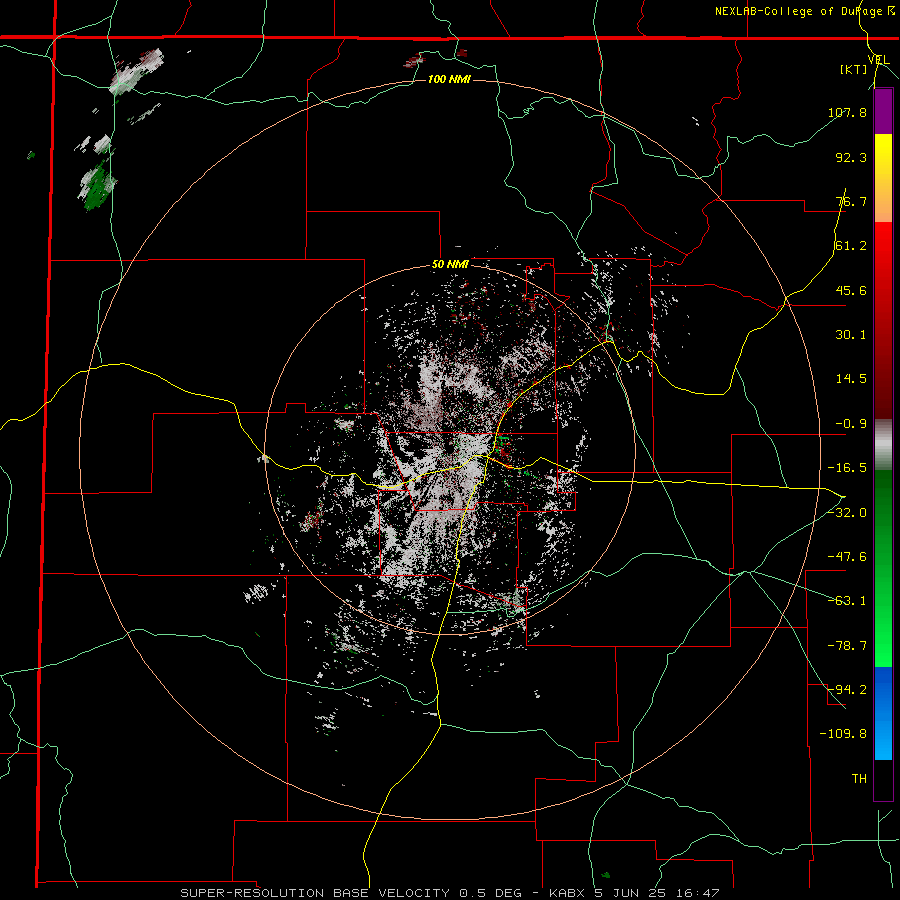The image size is (900, 900).
Task: Click the 50 NMI range ring label
Action: coord(450,265)
